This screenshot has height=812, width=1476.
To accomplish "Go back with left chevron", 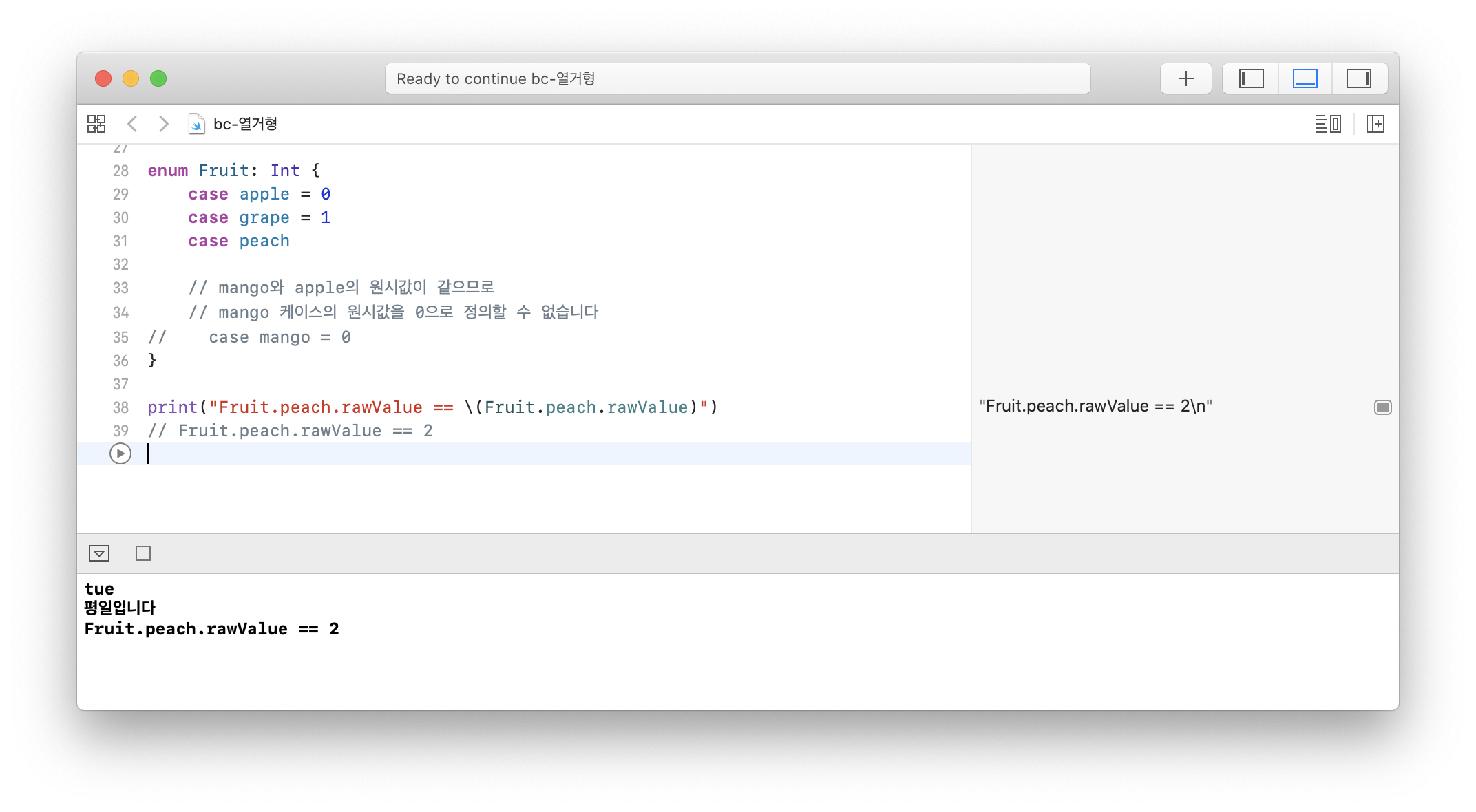I will point(133,124).
